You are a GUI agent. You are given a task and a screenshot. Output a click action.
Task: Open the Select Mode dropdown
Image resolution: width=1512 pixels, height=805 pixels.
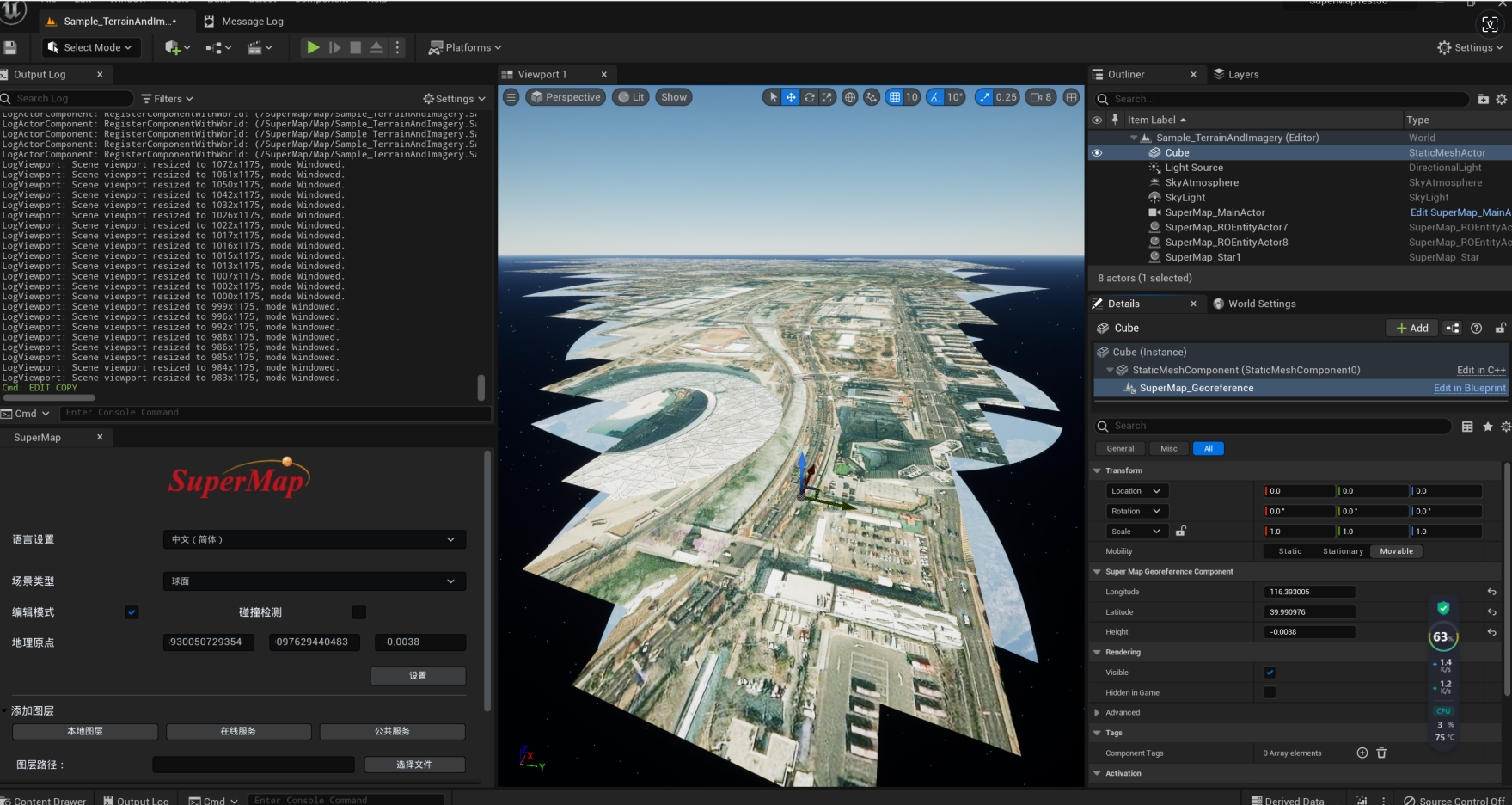pos(91,47)
